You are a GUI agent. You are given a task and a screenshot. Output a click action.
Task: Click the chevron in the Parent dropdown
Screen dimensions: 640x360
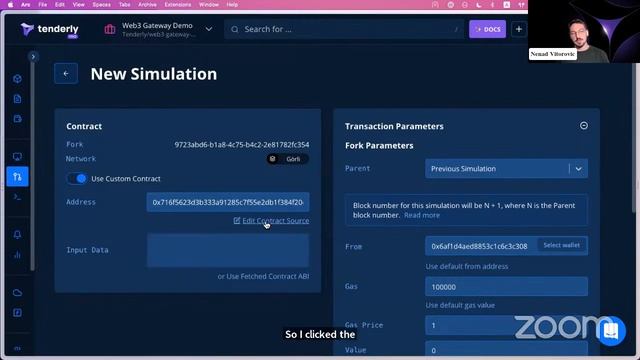pyautogui.click(x=578, y=169)
